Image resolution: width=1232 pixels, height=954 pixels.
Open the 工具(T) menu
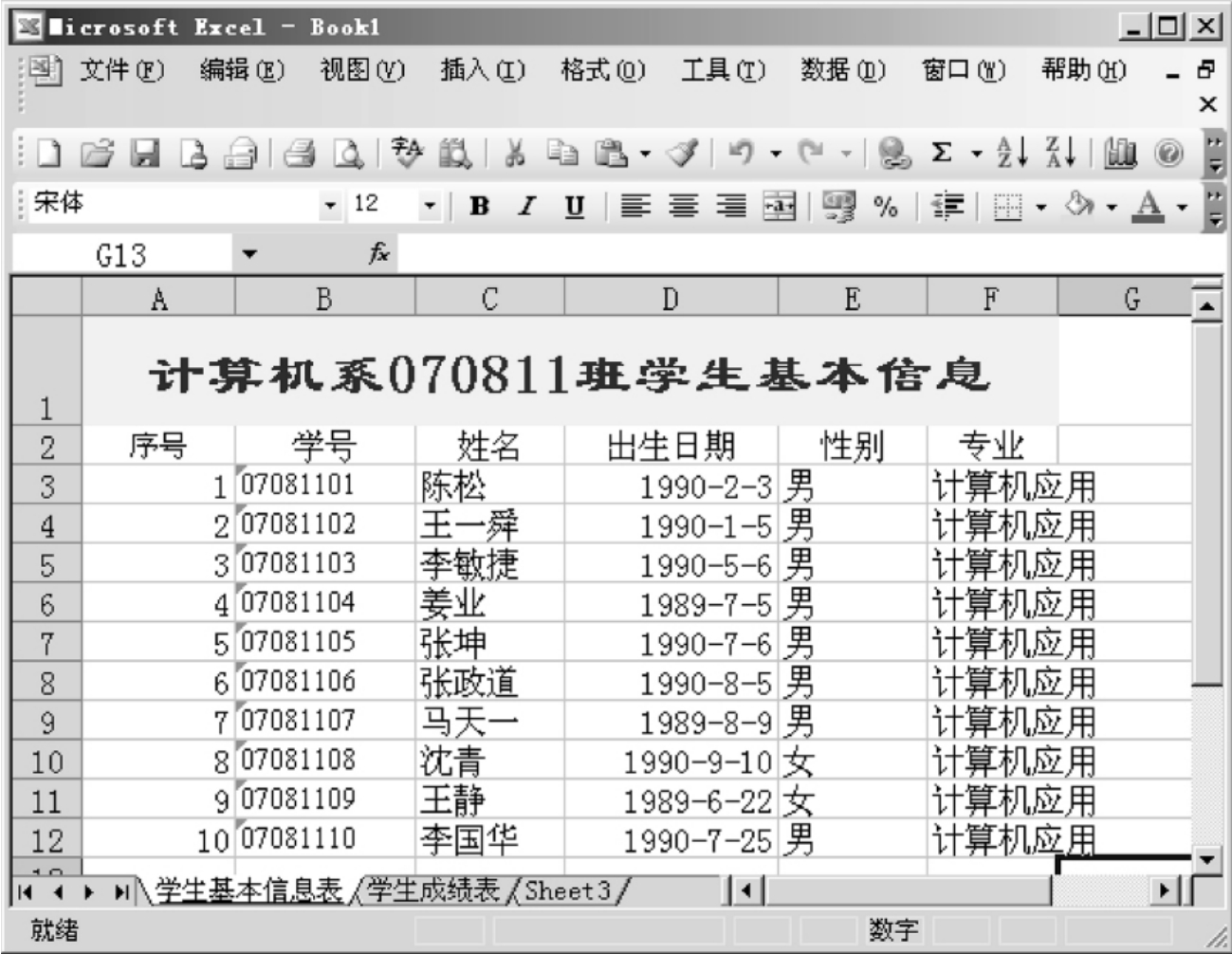[722, 70]
